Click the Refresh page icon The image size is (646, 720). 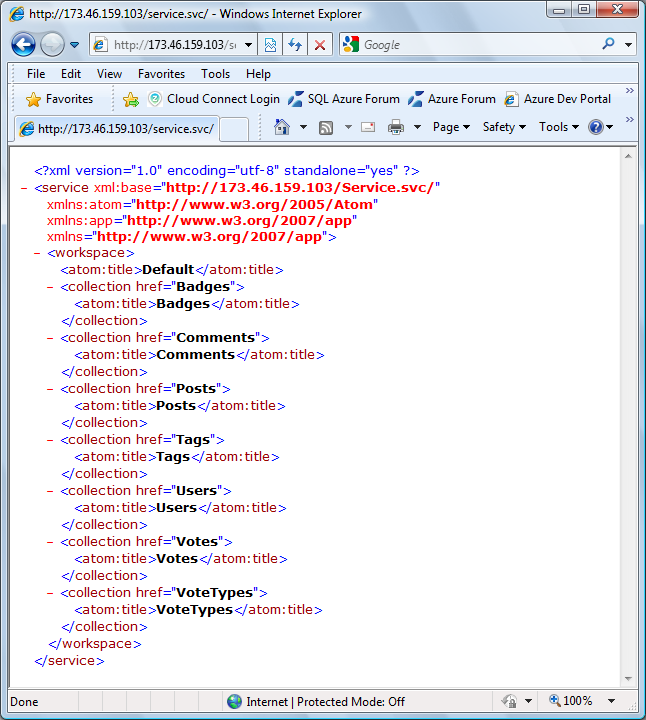coord(295,45)
